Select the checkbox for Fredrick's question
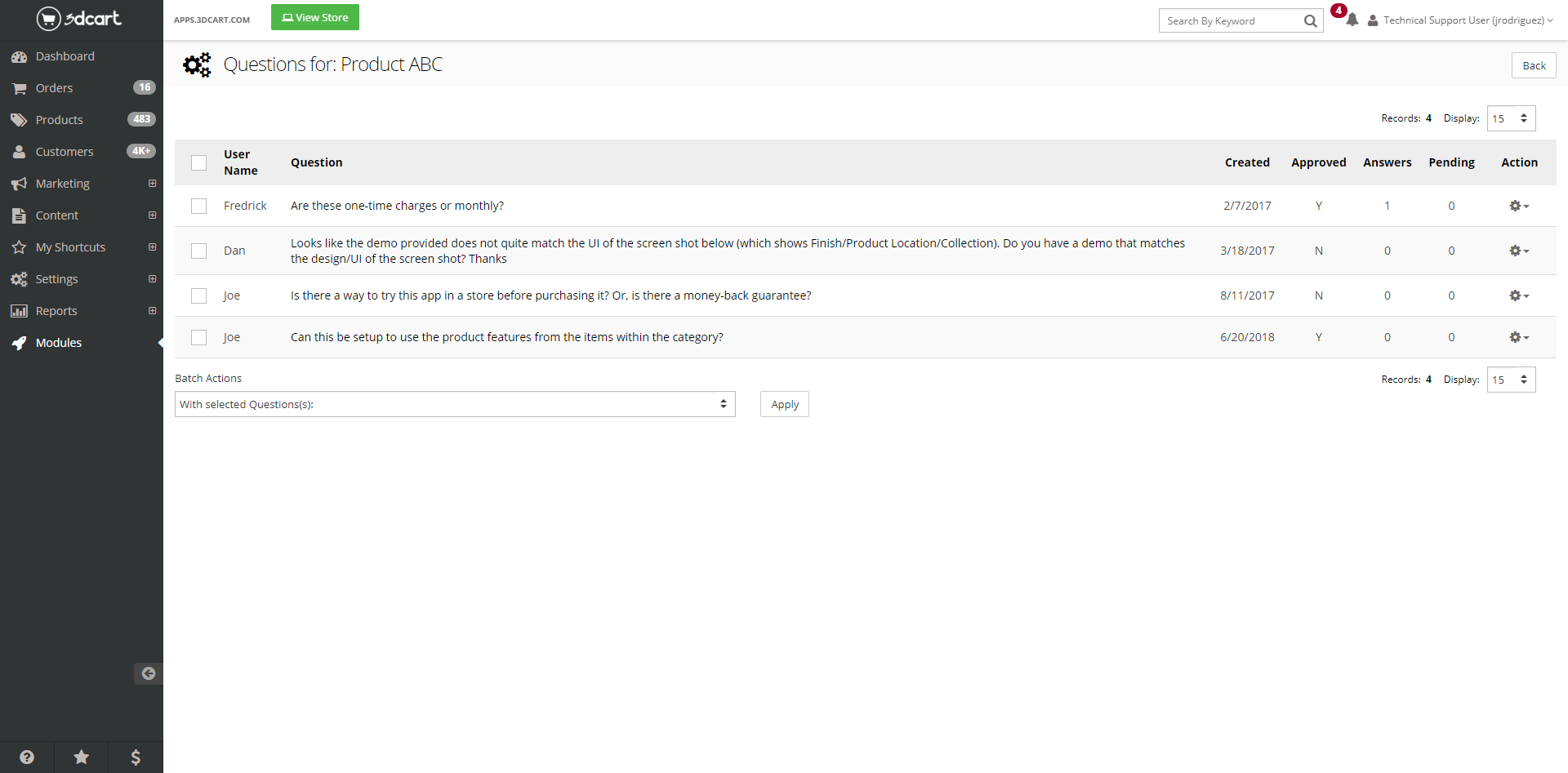 point(198,206)
